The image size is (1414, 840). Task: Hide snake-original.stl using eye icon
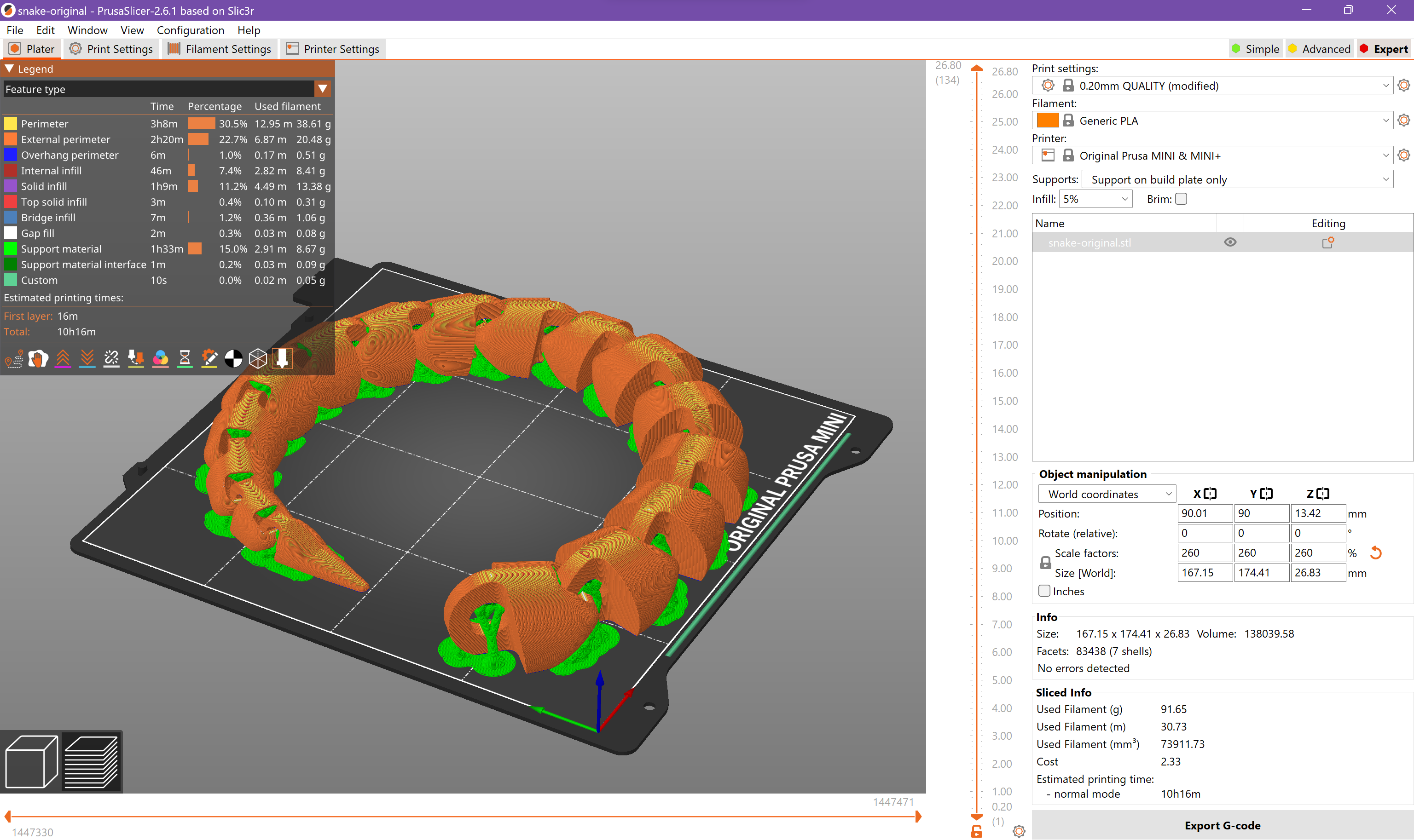pyautogui.click(x=1230, y=242)
